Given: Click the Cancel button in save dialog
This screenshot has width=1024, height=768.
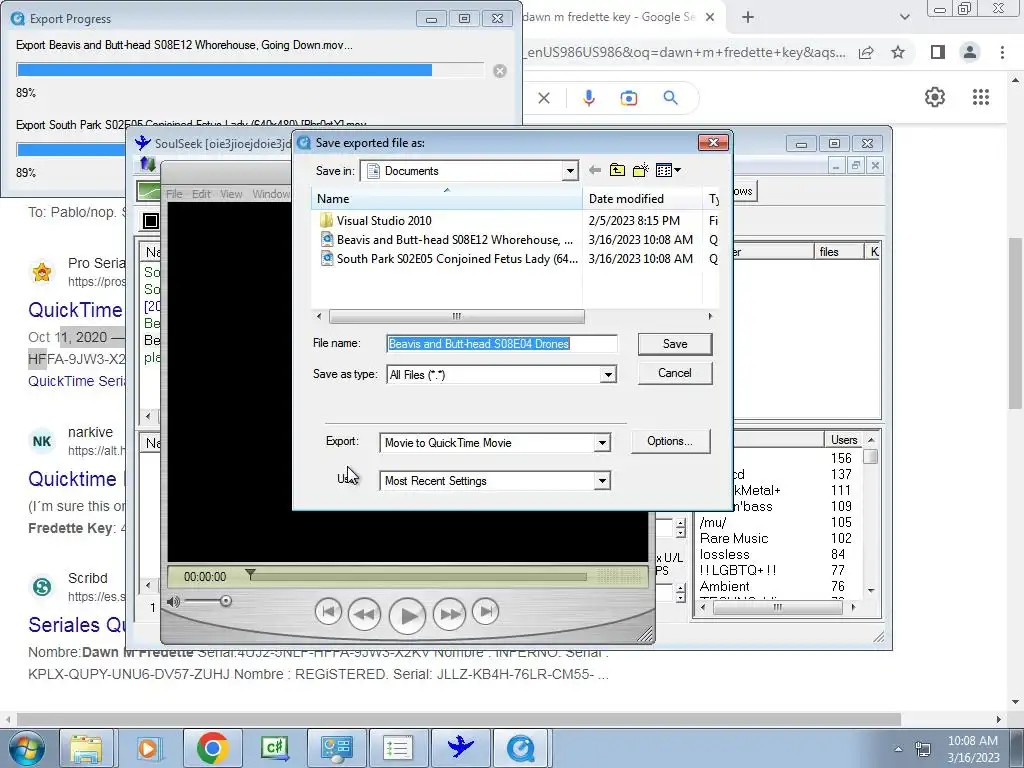Looking at the screenshot, I should pos(675,373).
